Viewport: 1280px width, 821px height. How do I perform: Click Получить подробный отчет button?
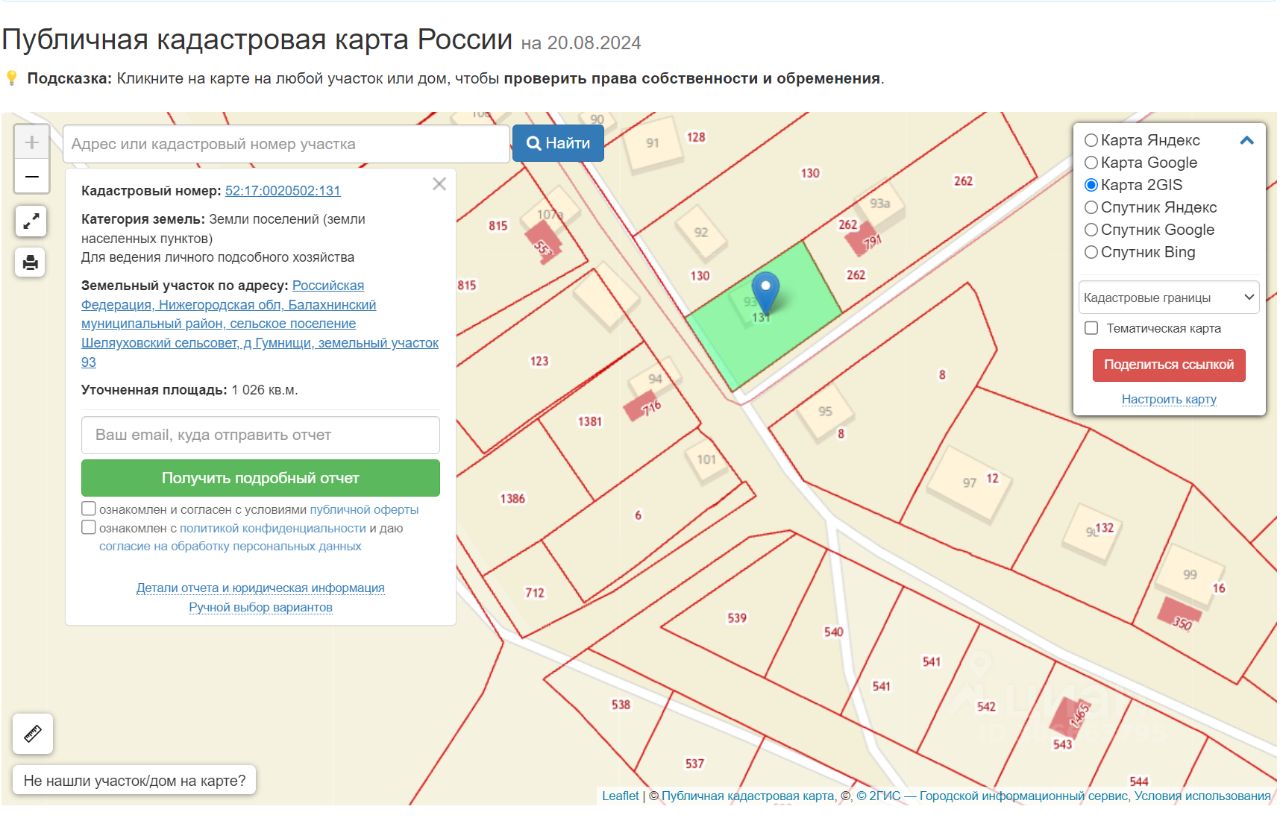(x=260, y=478)
